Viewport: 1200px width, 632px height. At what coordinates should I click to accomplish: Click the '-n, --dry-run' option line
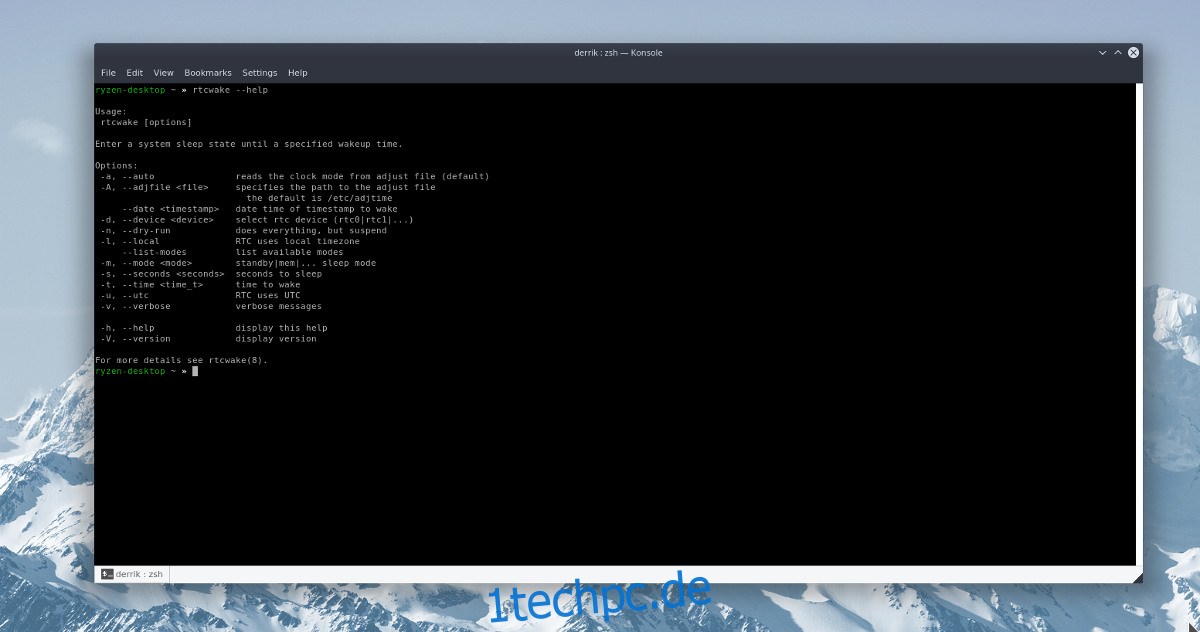(x=243, y=230)
